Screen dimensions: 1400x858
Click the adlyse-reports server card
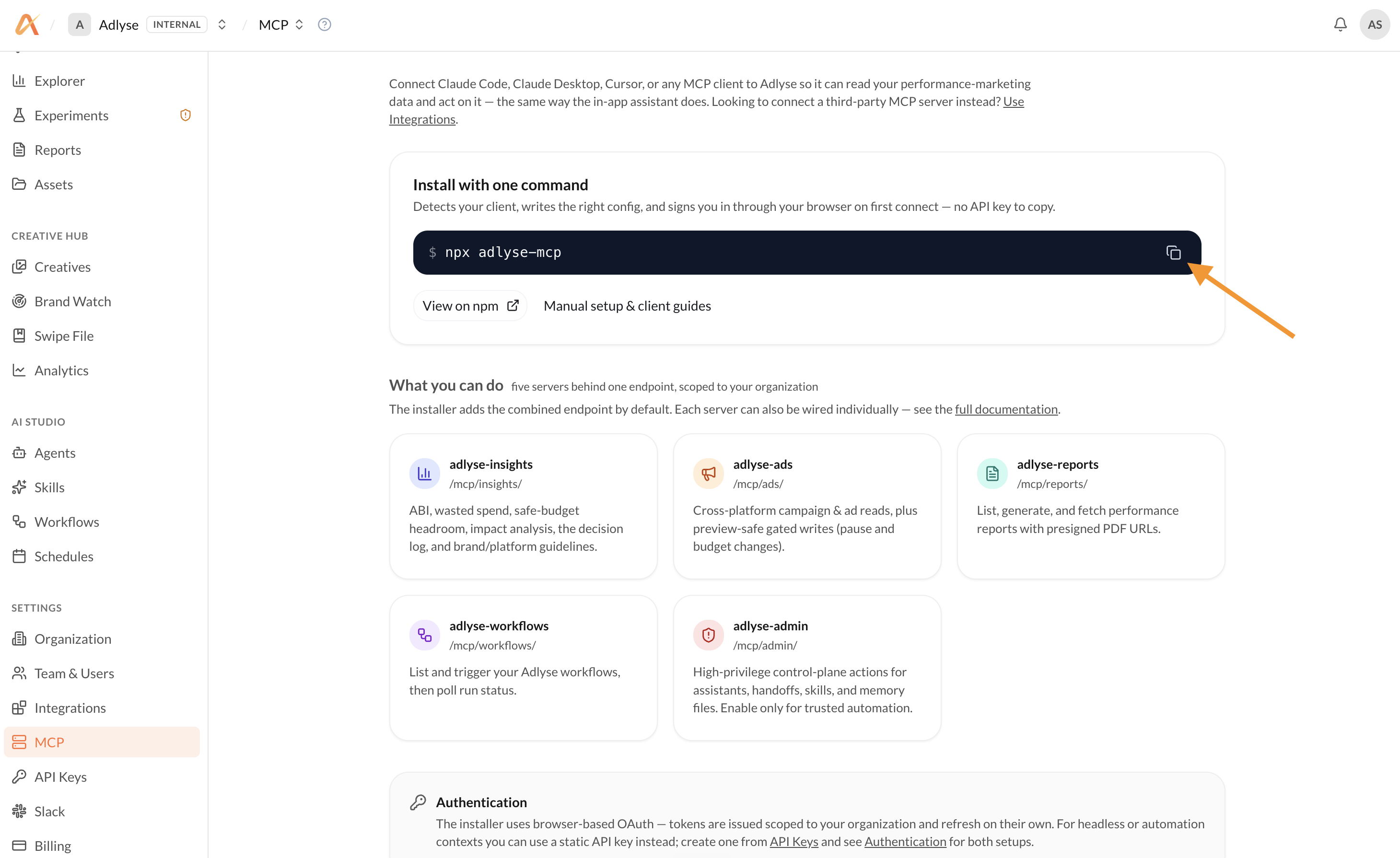[x=1091, y=506]
